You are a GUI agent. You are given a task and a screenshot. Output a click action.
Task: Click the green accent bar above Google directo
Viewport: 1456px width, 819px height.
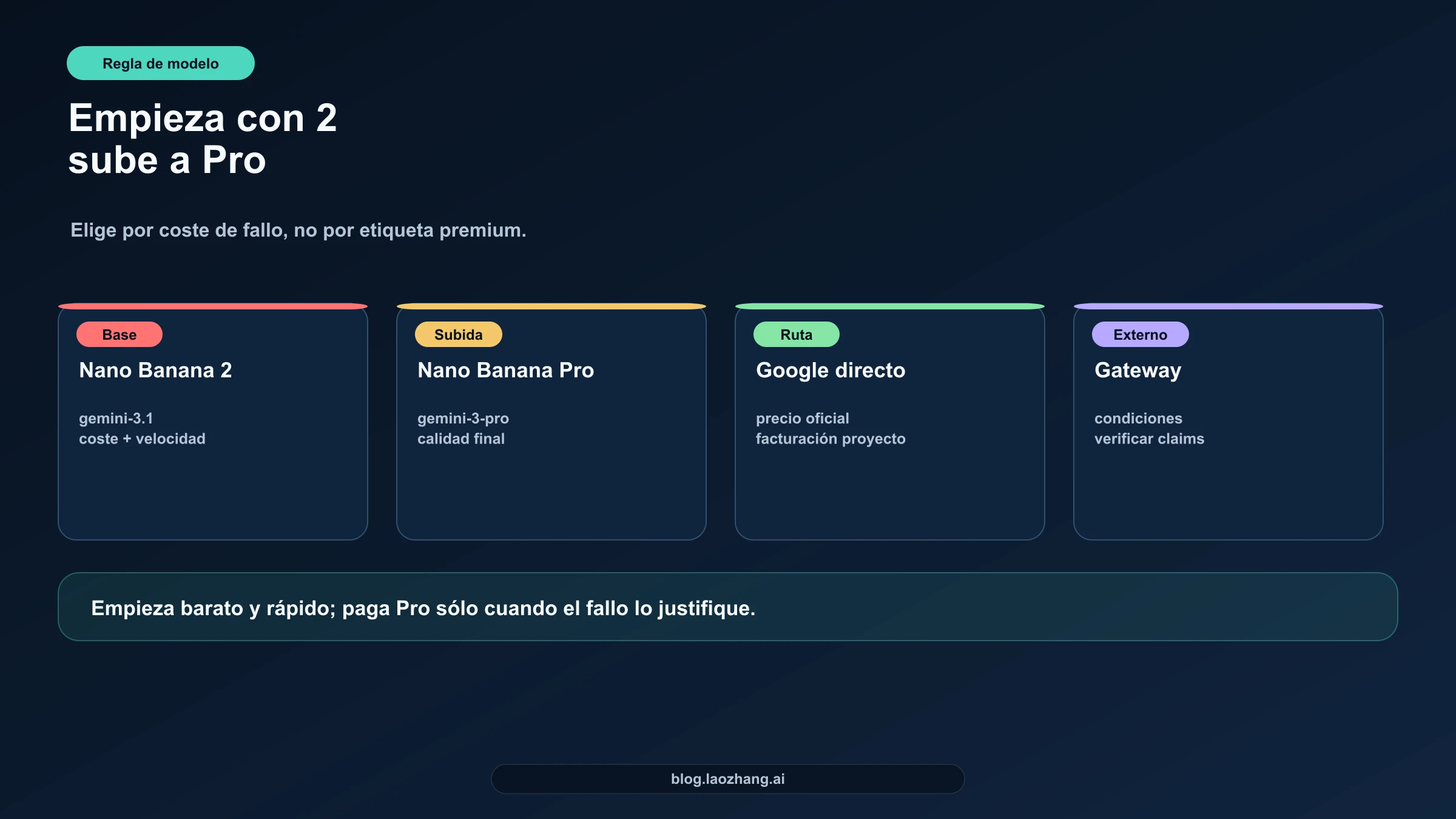889,306
